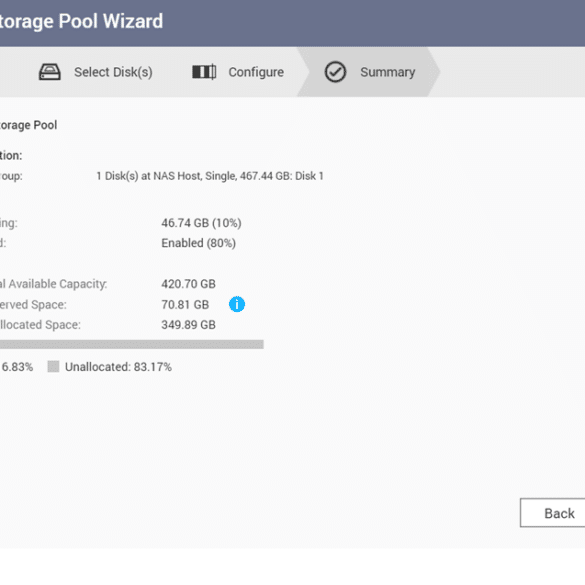Click the Storage Pool Wizard title bar
585x585 pixels.
coord(292,22)
